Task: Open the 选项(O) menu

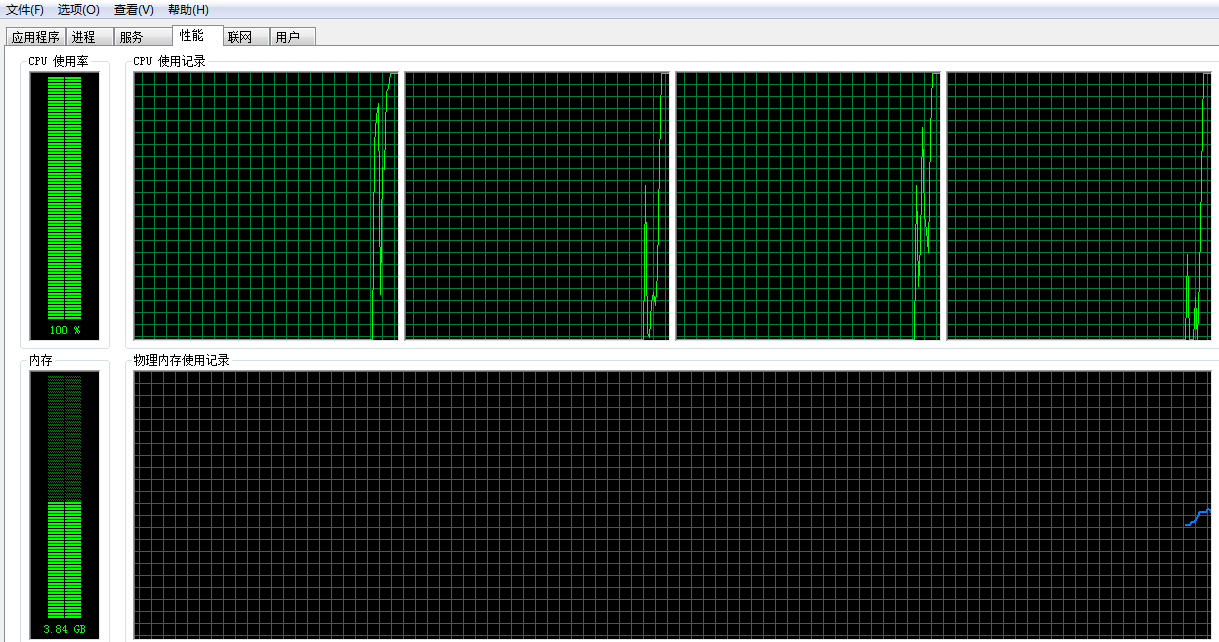Action: [x=78, y=10]
